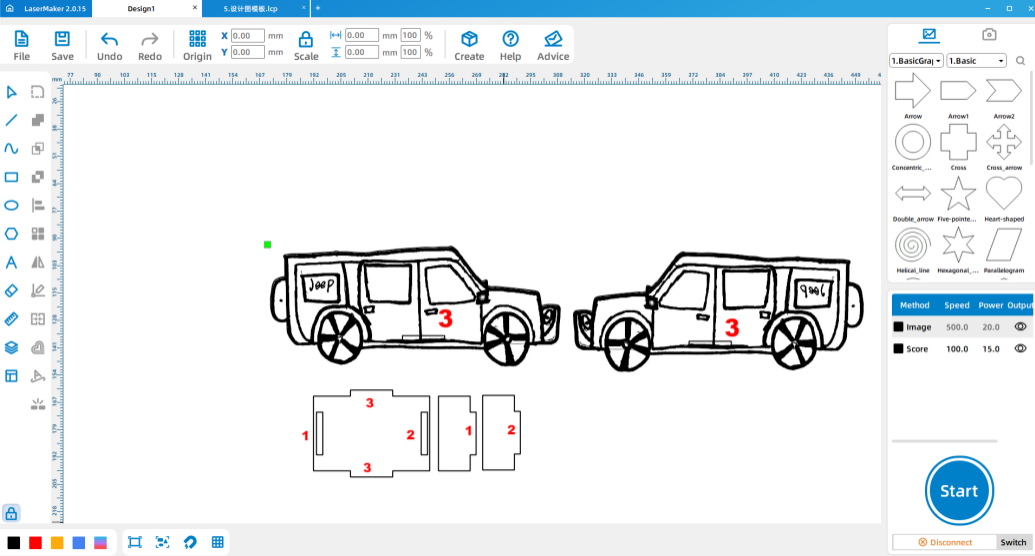This screenshot has height=556, width=1035.
Task: Redo the last action
Action: pyautogui.click(x=150, y=46)
